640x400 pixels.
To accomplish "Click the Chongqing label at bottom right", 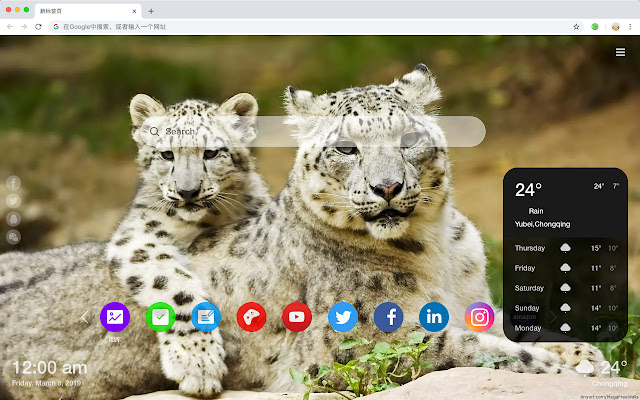I will pos(609,384).
